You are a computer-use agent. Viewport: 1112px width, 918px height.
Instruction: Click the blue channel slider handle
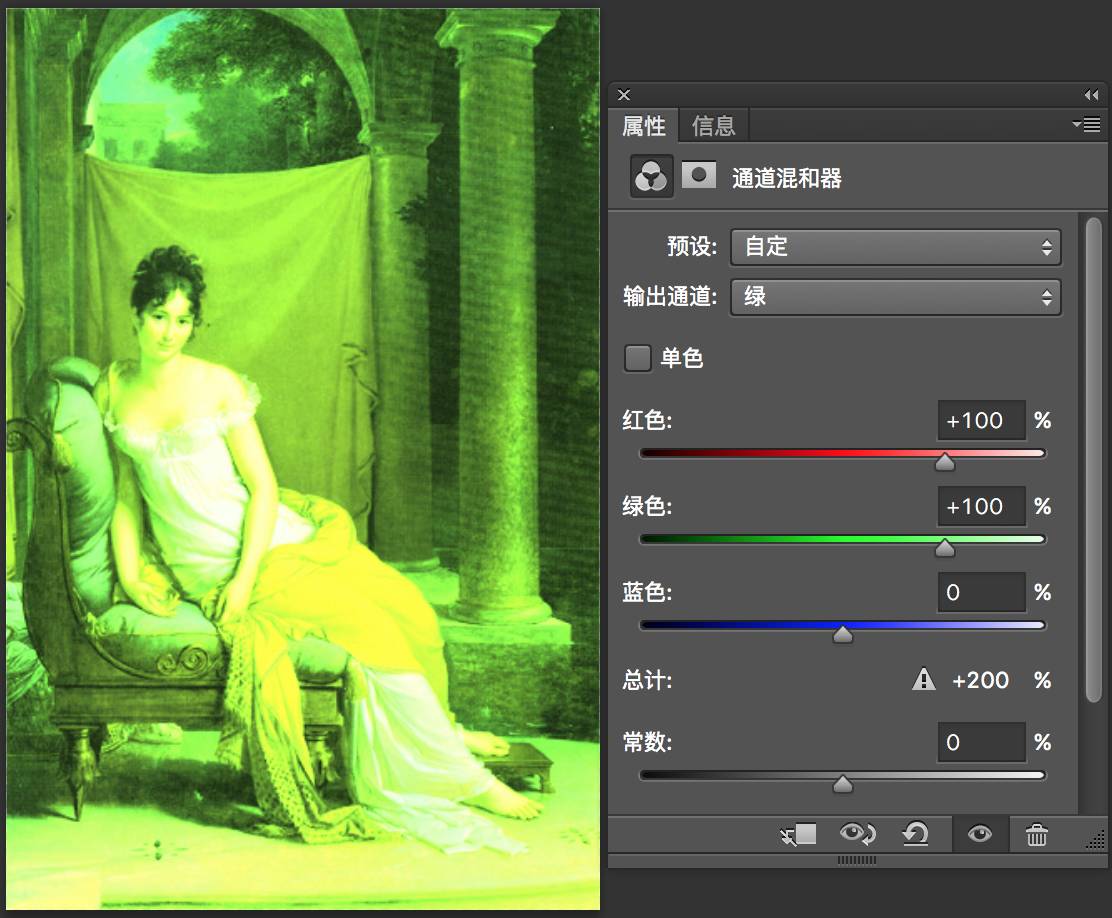(x=843, y=634)
